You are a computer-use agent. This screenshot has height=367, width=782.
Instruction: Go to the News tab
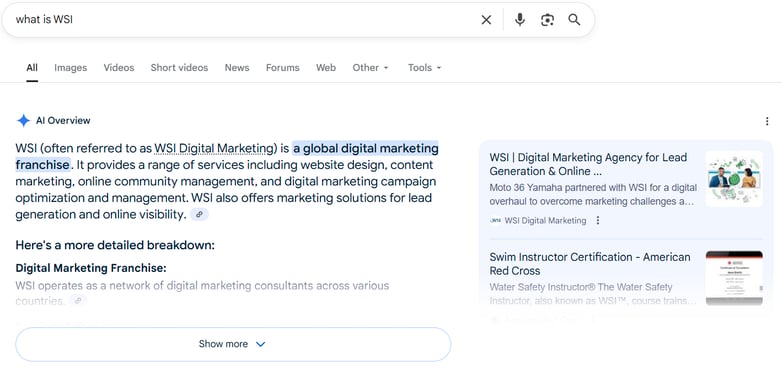237,67
